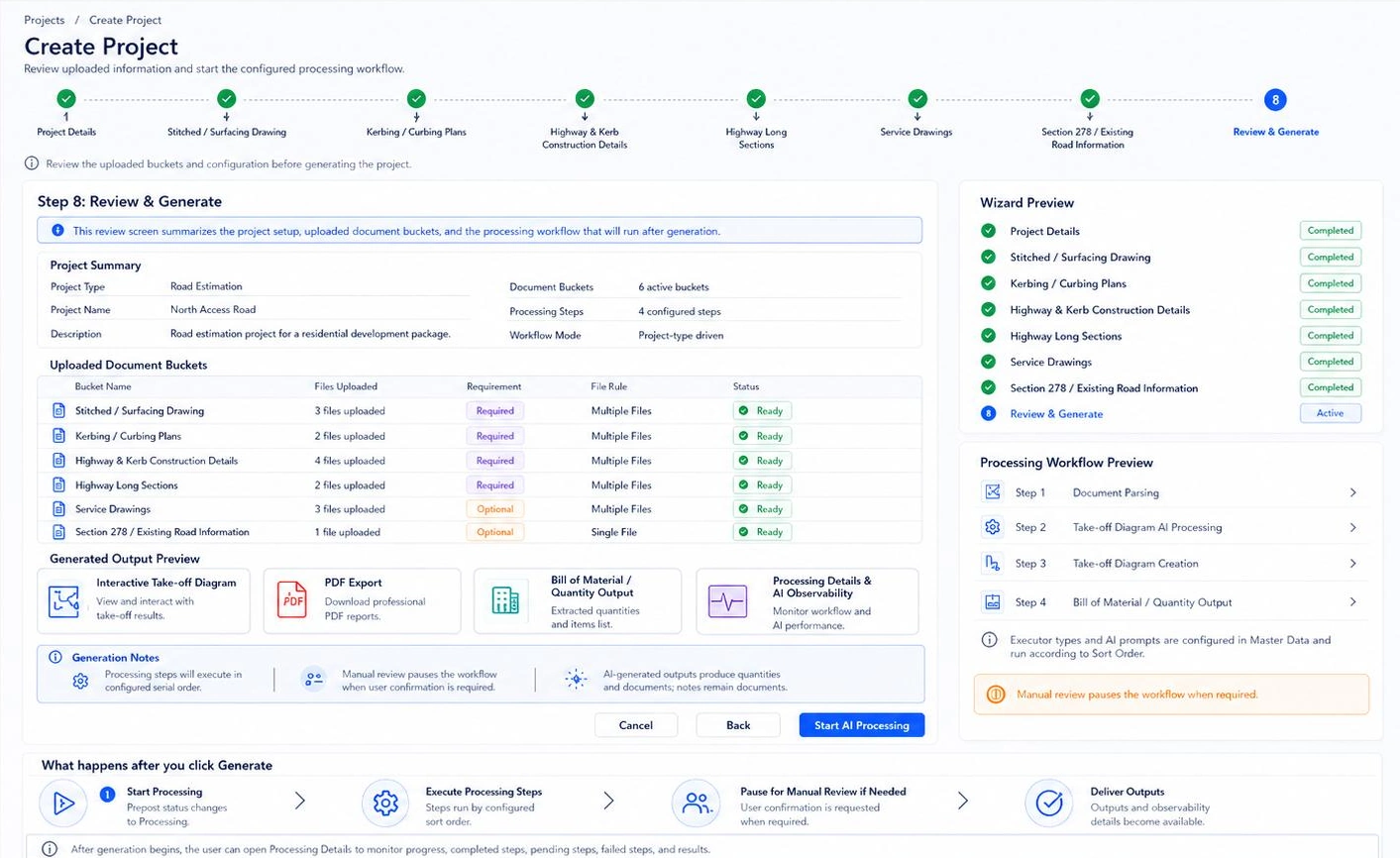Go to Section 278 / Existing Road Information step

[1090, 99]
